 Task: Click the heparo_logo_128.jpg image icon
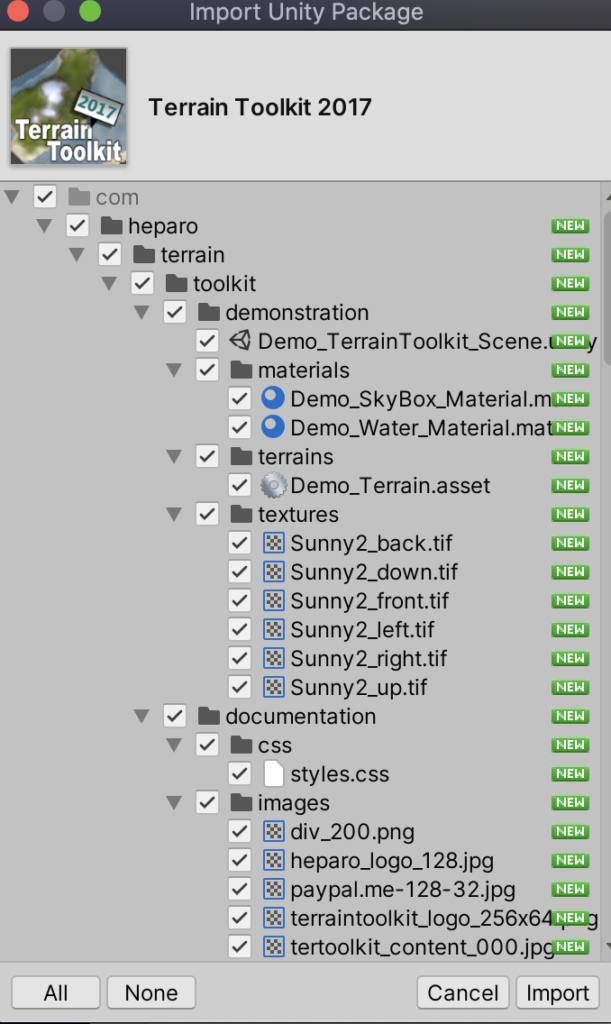coord(273,861)
